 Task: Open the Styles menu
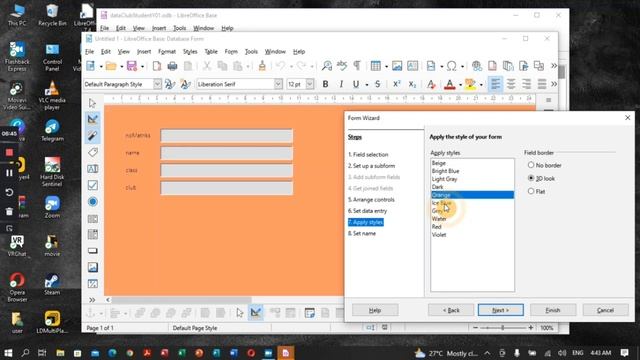click(190, 51)
